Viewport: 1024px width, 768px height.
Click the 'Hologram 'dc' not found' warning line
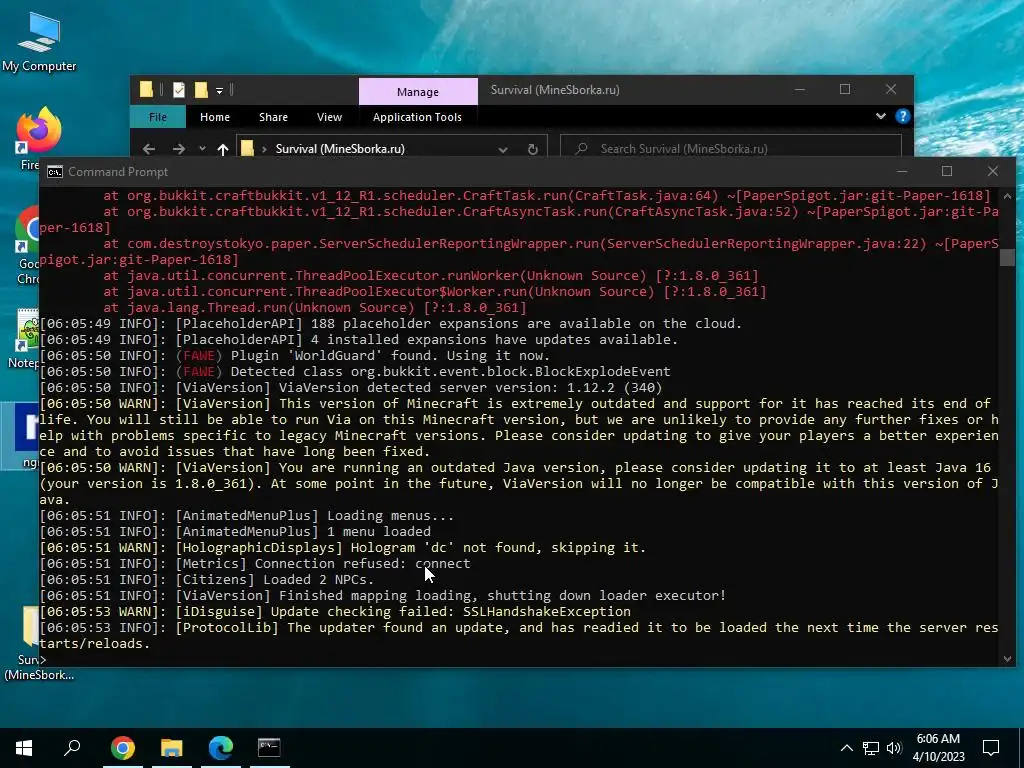343,547
